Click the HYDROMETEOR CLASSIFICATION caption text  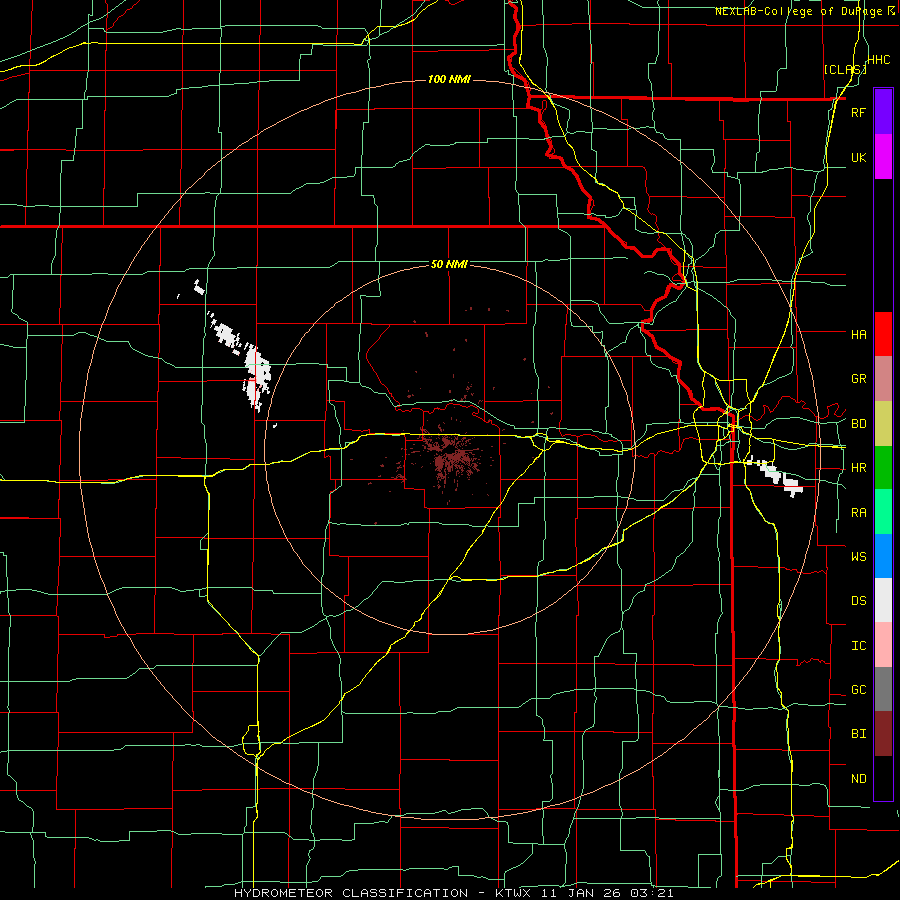(x=351, y=893)
